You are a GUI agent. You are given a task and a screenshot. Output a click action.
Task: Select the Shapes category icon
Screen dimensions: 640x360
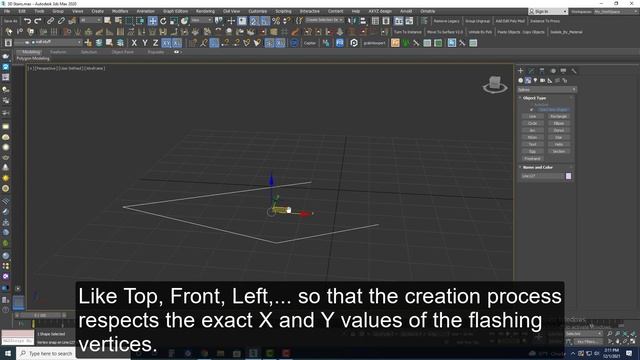[x=528, y=80]
